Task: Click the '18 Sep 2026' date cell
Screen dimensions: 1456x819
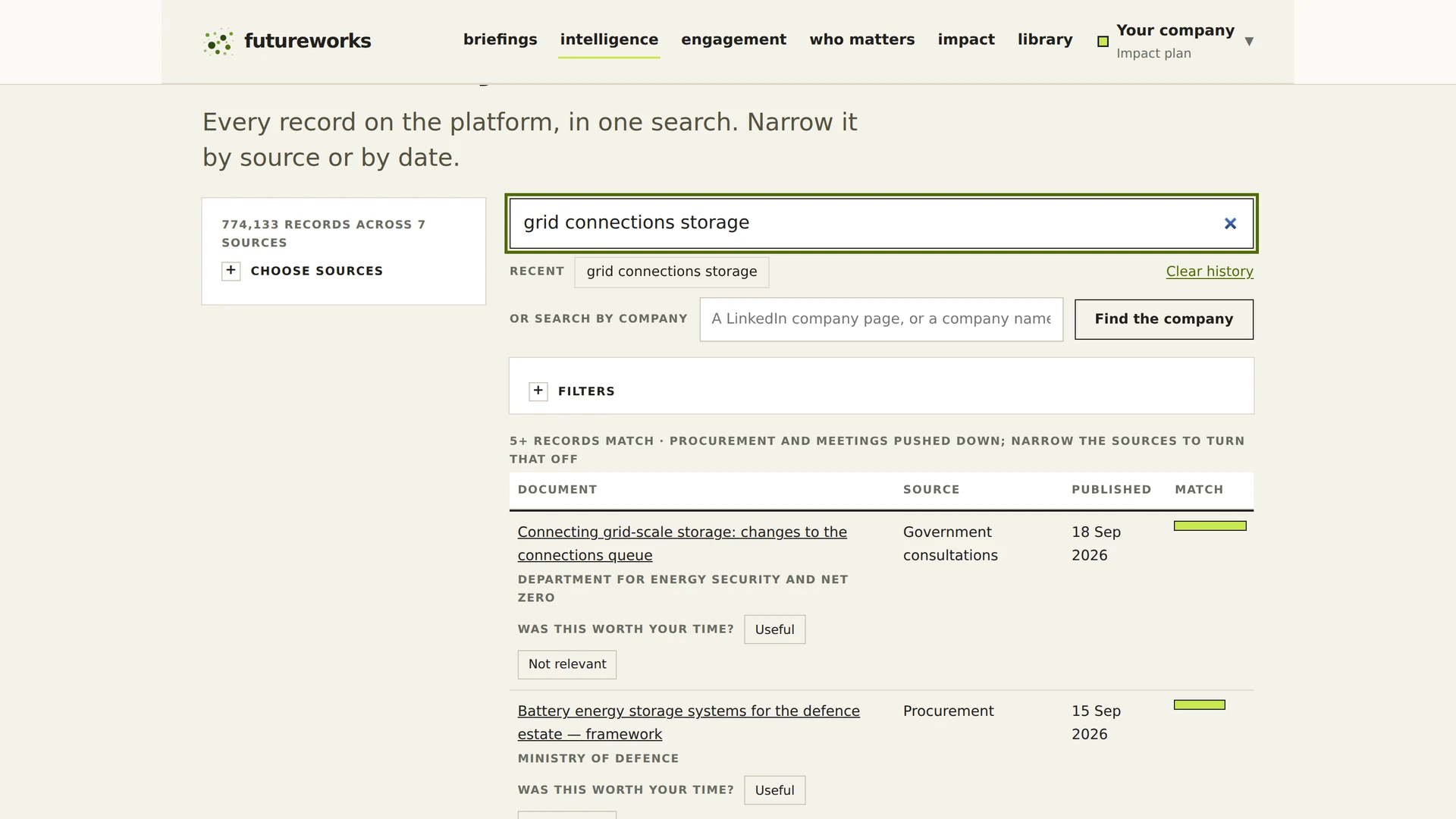Action: tap(1096, 544)
